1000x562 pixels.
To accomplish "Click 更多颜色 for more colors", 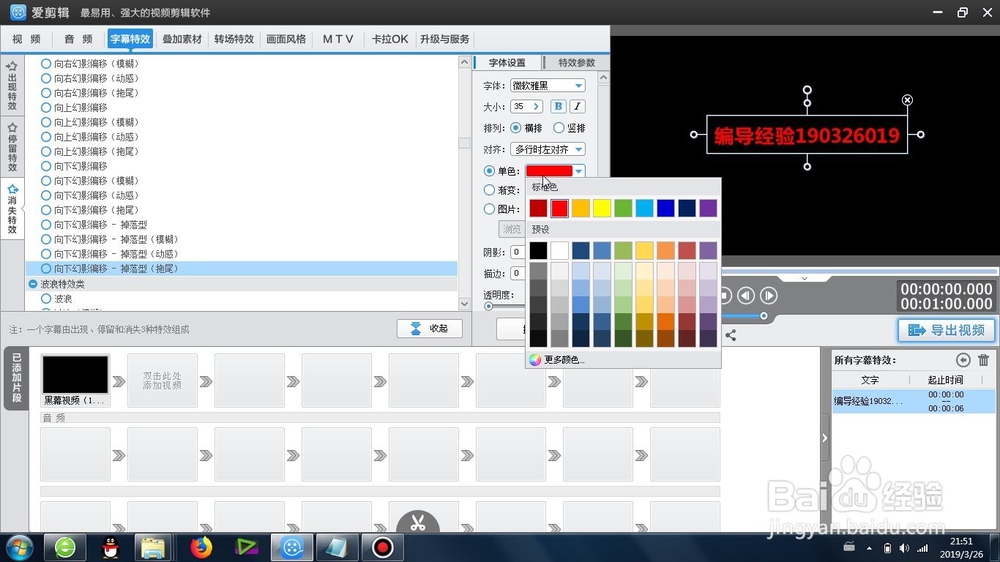I will point(564,360).
